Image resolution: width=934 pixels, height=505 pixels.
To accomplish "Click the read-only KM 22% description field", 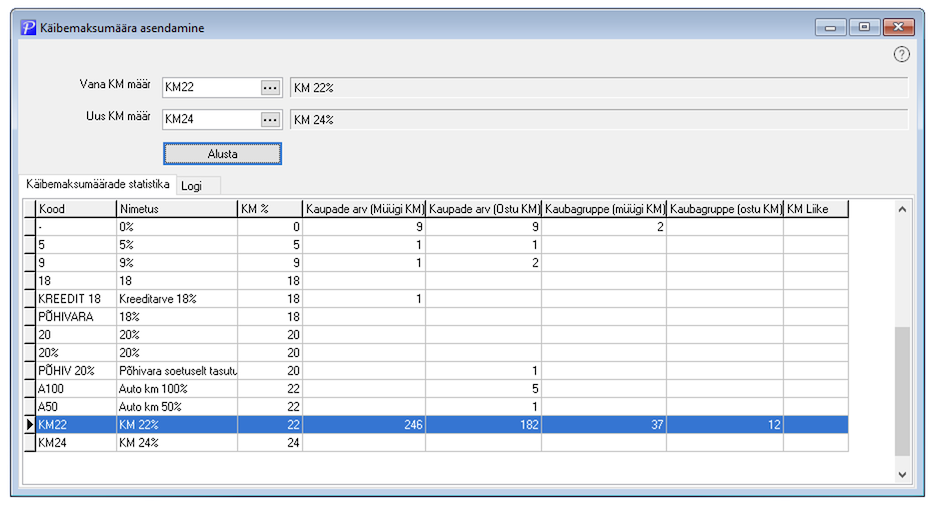I will pyautogui.click(x=599, y=88).
